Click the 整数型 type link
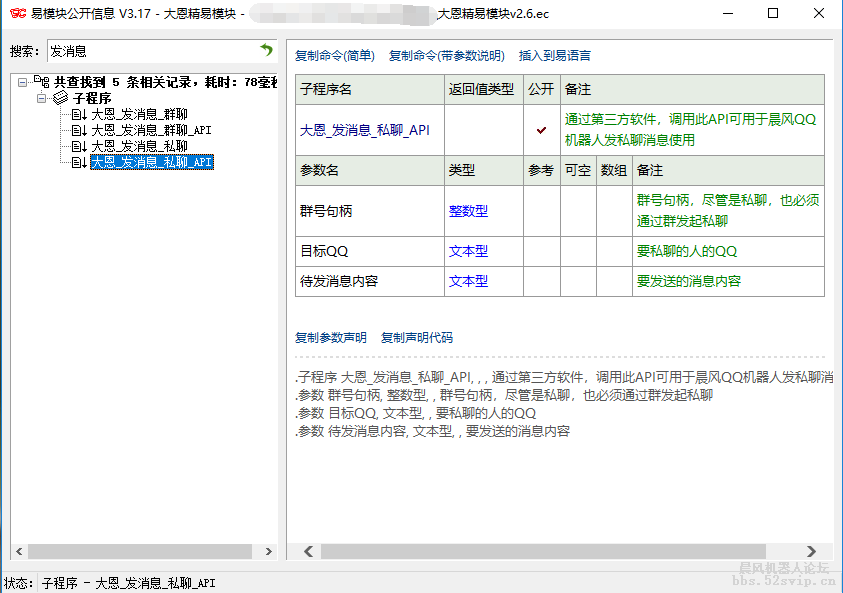The image size is (843, 593). (468, 211)
